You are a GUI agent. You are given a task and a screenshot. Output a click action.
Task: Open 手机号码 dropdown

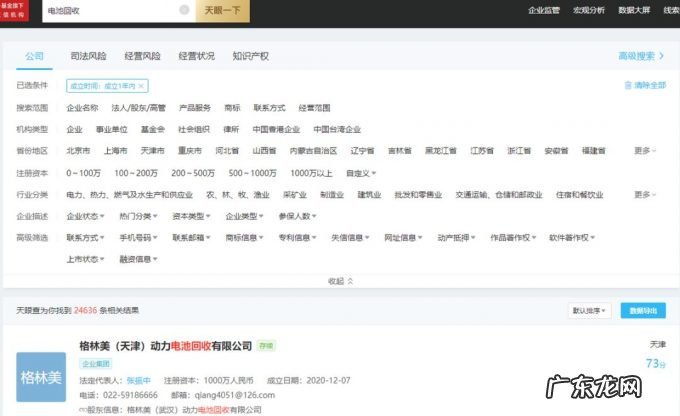point(138,237)
